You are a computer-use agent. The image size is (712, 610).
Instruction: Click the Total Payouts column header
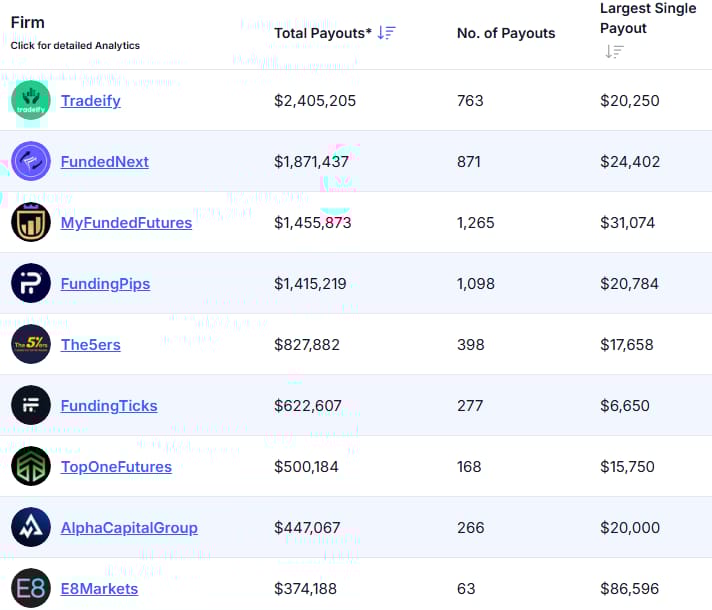323,33
